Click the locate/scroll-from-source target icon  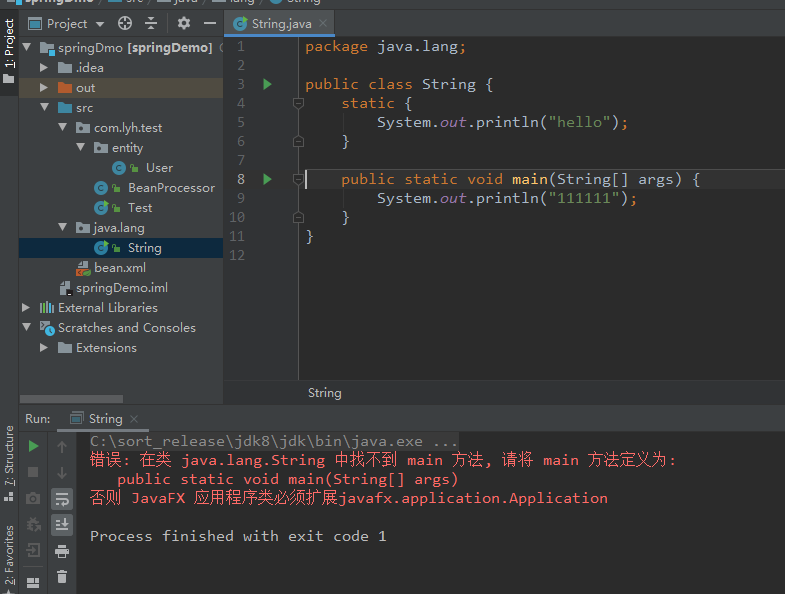tap(125, 24)
